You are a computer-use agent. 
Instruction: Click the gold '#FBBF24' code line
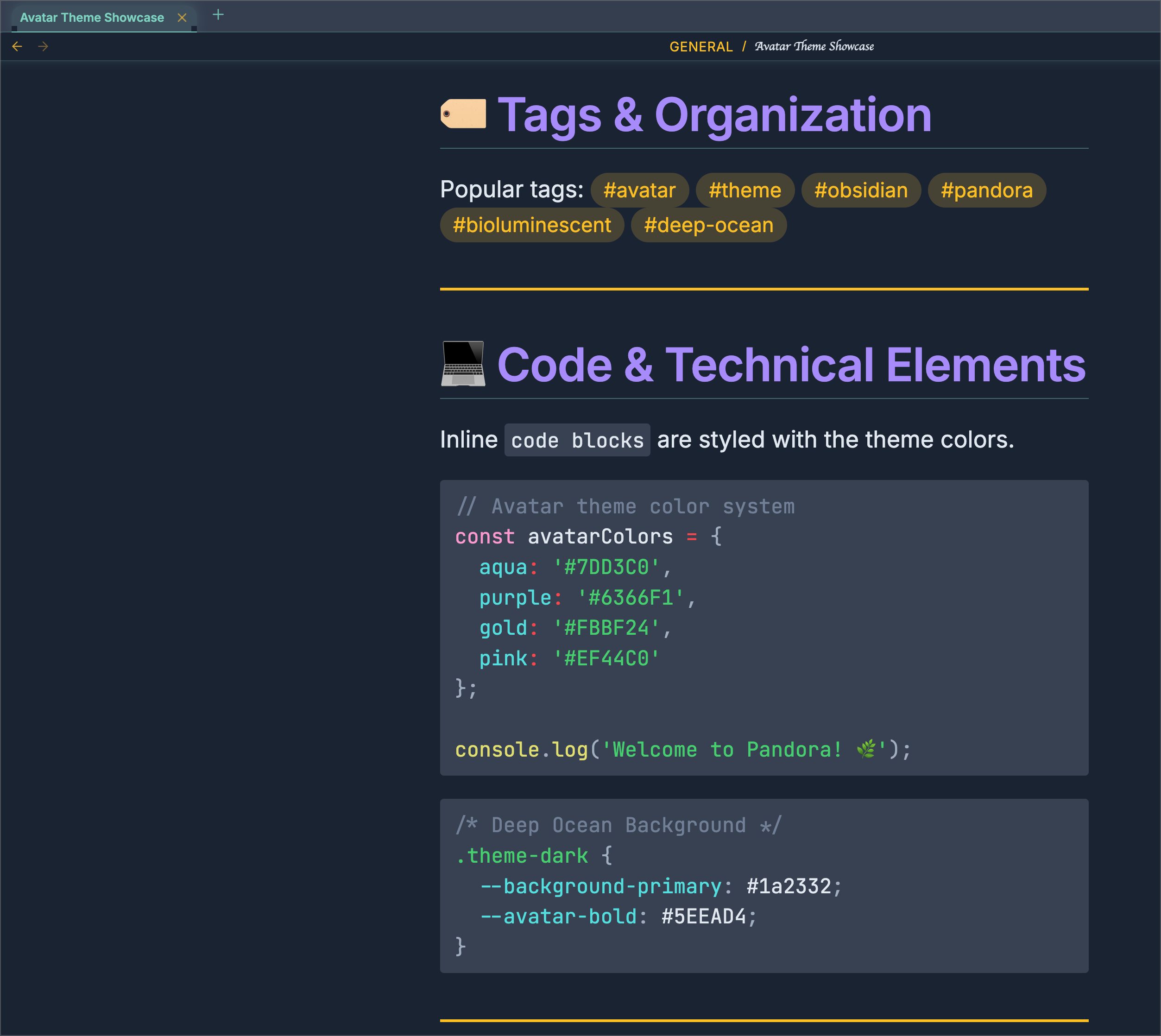click(575, 628)
